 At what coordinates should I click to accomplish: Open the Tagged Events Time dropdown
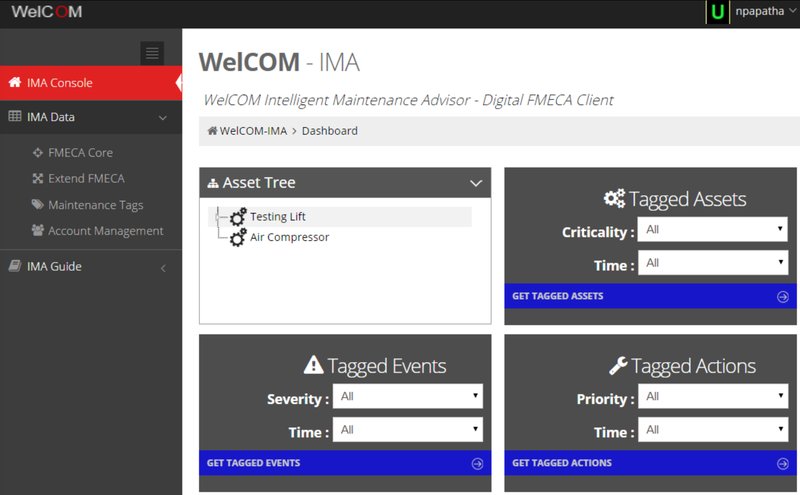point(408,430)
